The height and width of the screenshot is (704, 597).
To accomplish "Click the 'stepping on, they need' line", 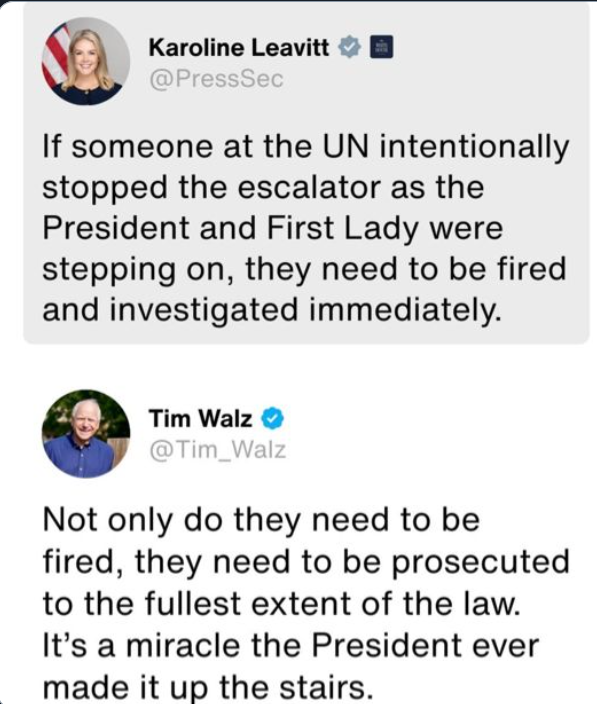I will pos(304,270).
